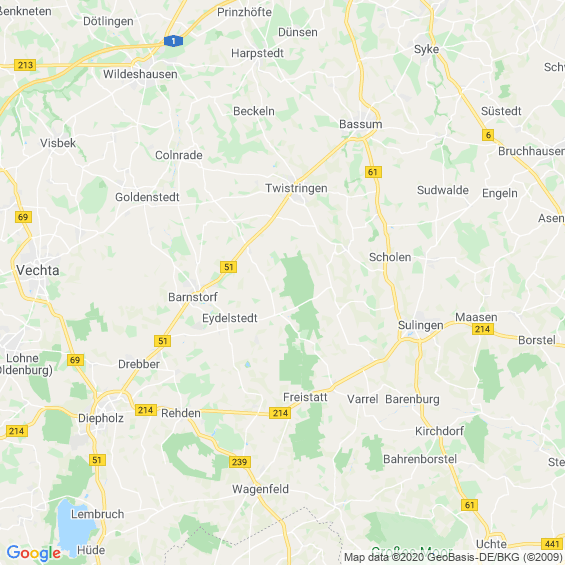The height and width of the screenshot is (565, 565).
Task: Select the Vechta city label
Action: pos(38,270)
